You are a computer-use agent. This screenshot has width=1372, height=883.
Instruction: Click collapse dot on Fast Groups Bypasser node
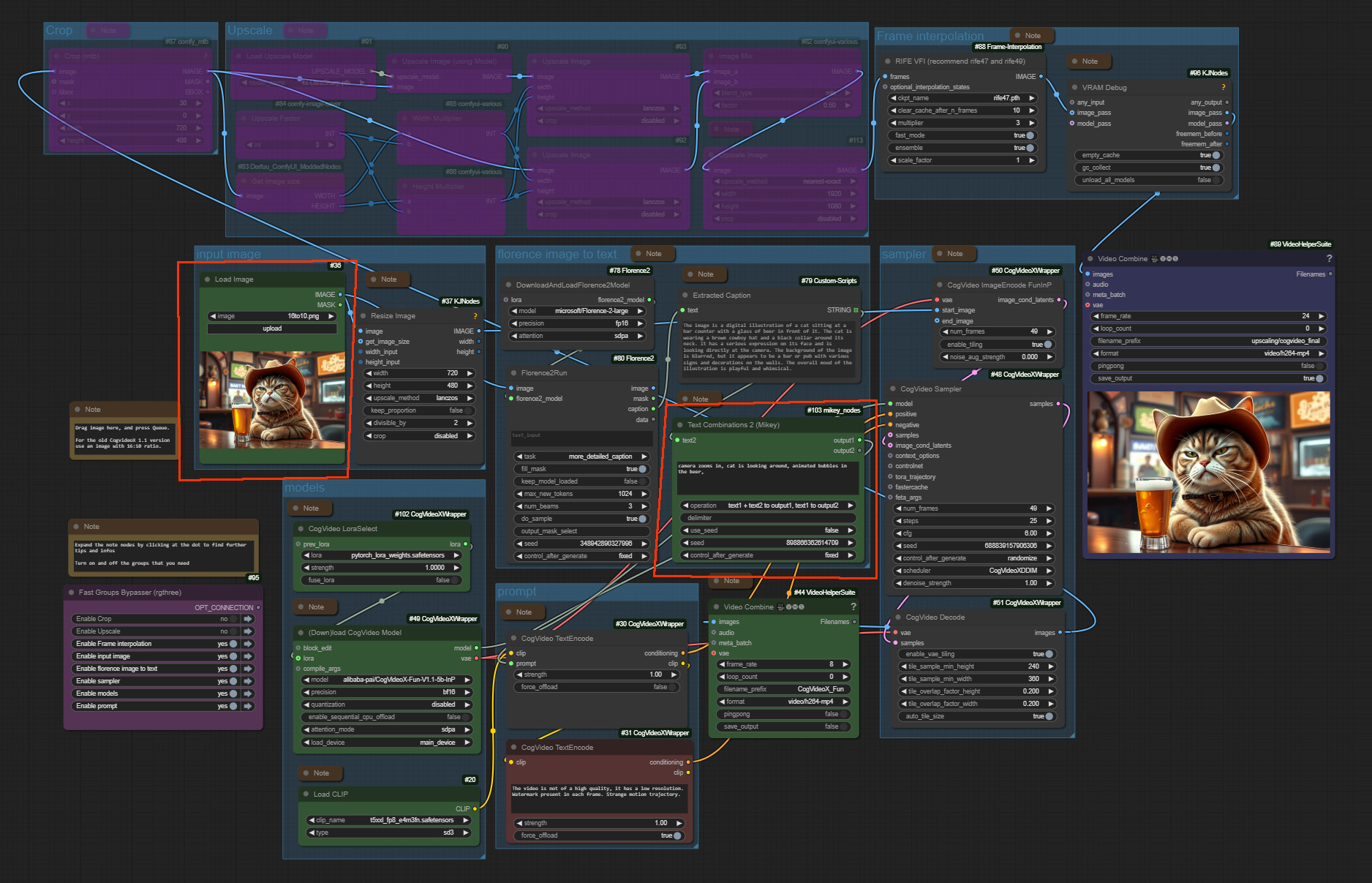[72, 593]
